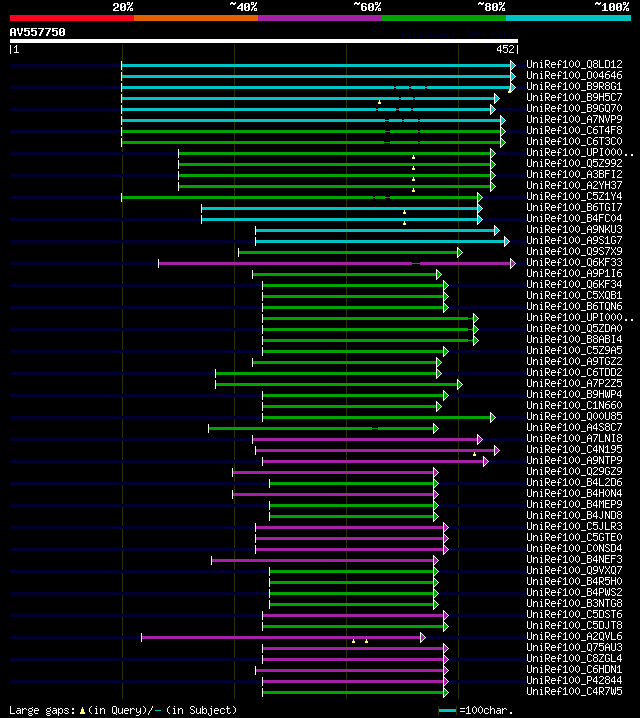Click the green alignment bar for UniRef100_Q00U85
640x718 pixels.
379,417
